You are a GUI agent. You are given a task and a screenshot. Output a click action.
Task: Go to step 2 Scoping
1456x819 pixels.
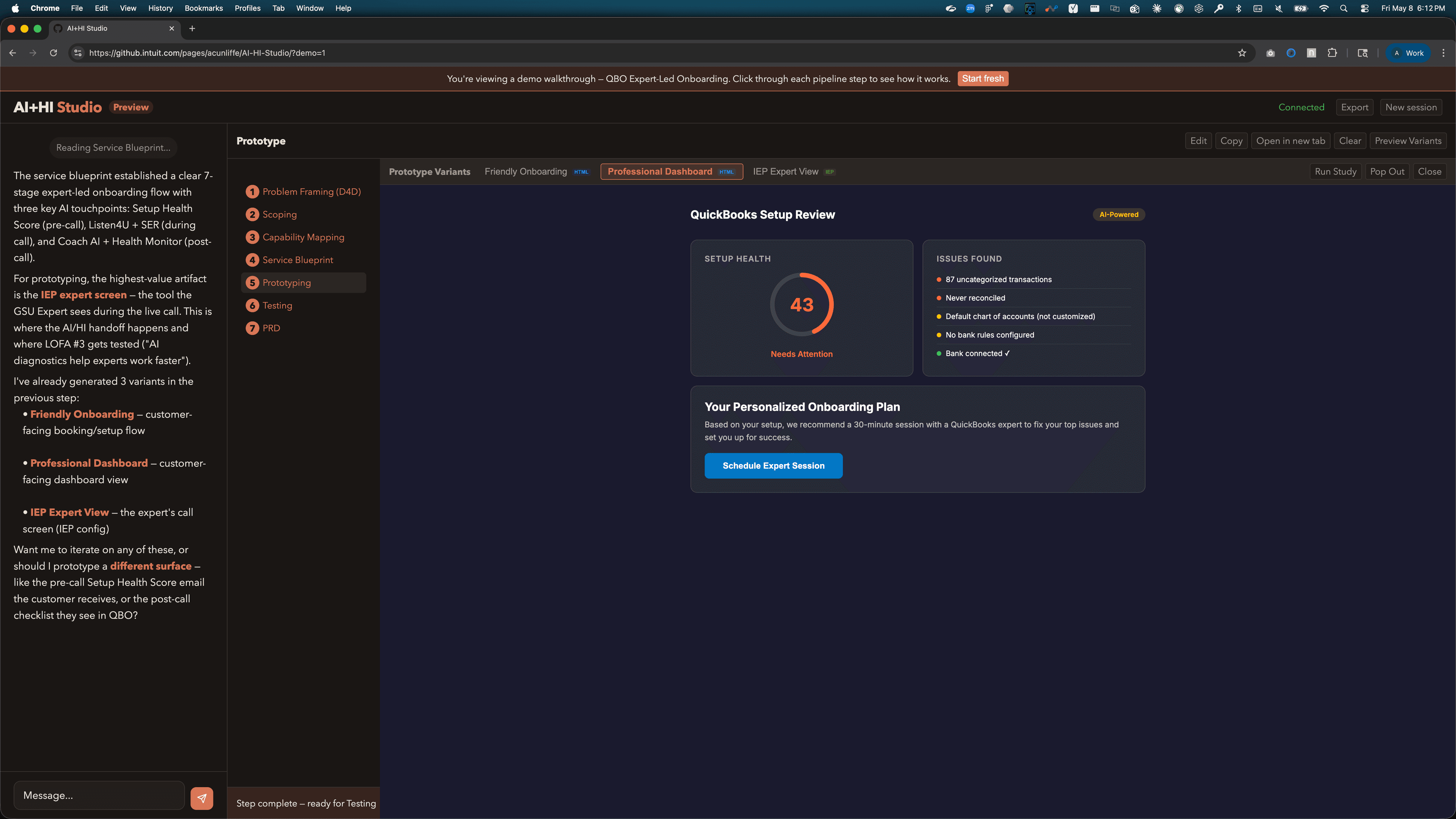point(304,214)
